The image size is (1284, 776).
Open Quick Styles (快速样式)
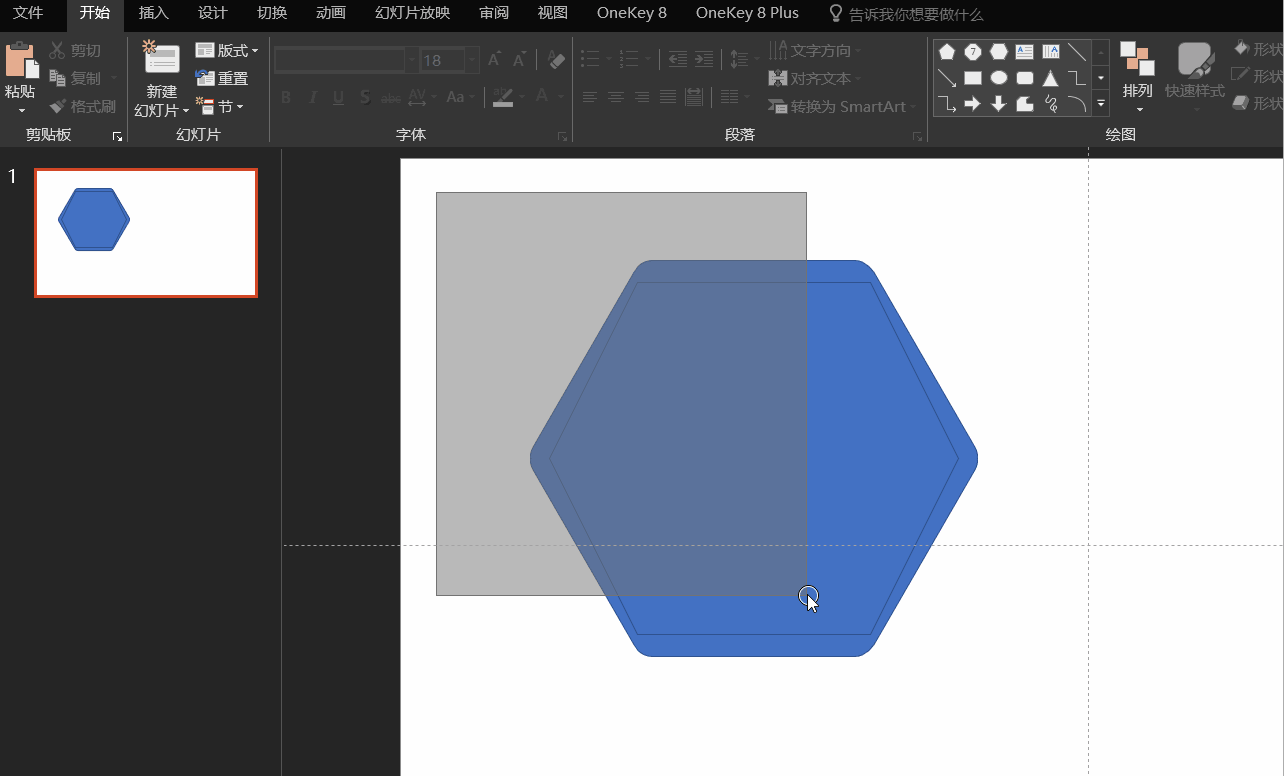click(x=1195, y=76)
